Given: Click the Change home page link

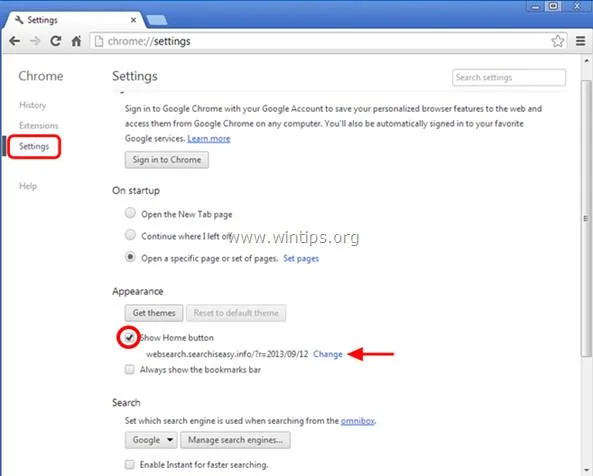Looking at the screenshot, I should 328,354.
